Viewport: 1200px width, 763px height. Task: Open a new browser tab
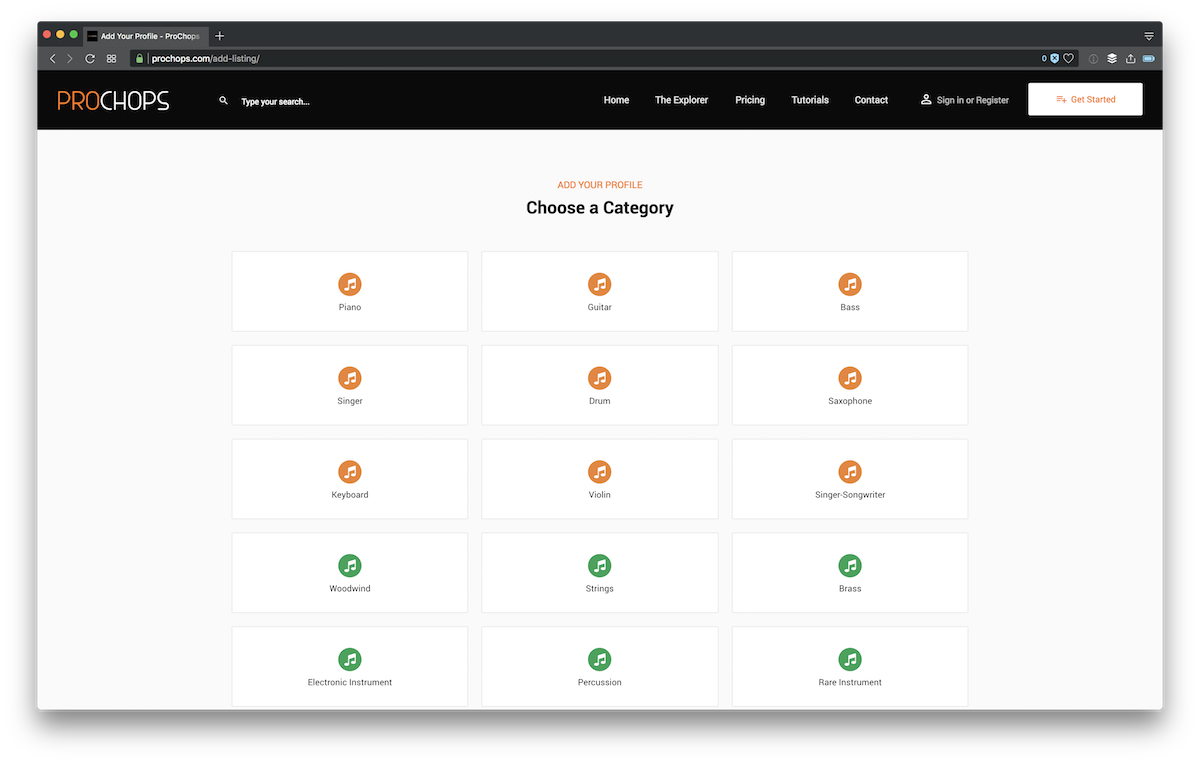tap(220, 36)
